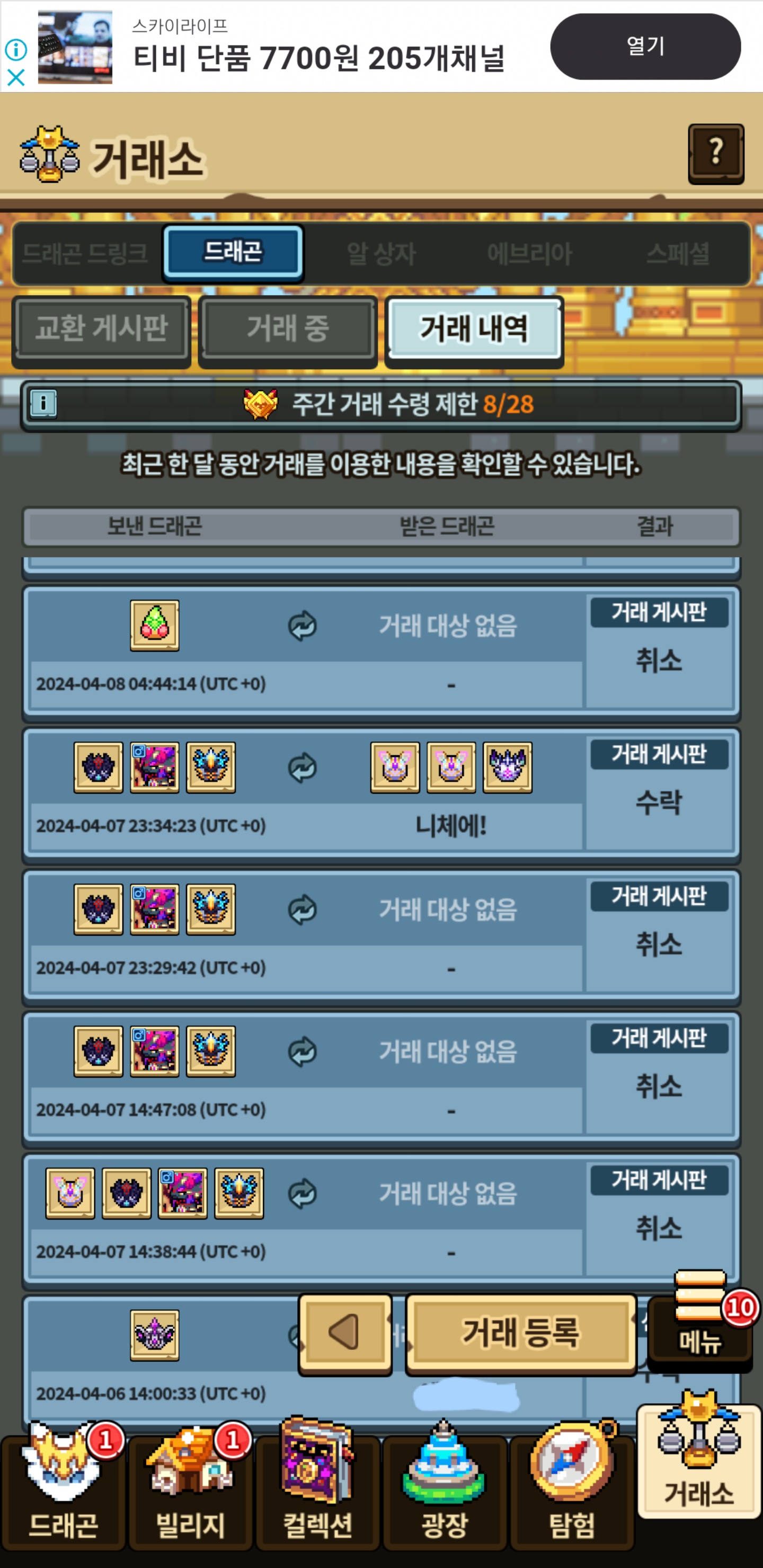
Task: Open the 교환 게시판 tab
Action: click(101, 329)
